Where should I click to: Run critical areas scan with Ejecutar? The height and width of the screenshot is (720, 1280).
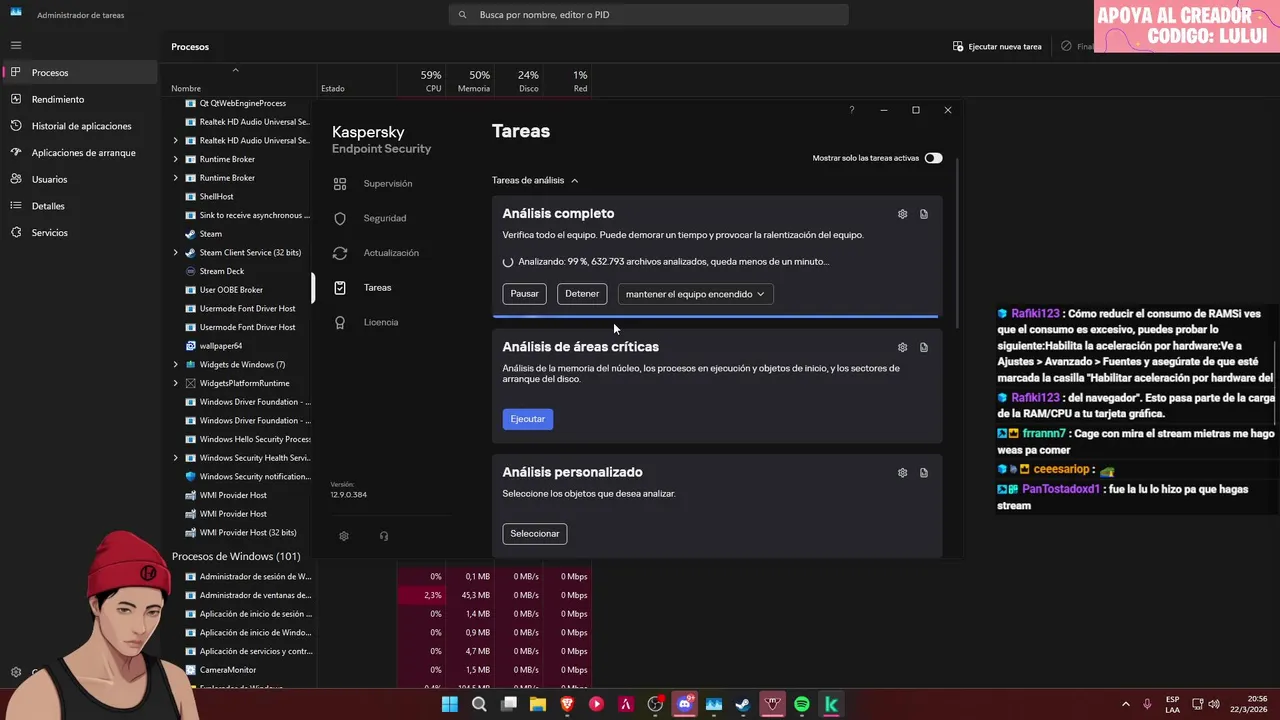(x=528, y=419)
